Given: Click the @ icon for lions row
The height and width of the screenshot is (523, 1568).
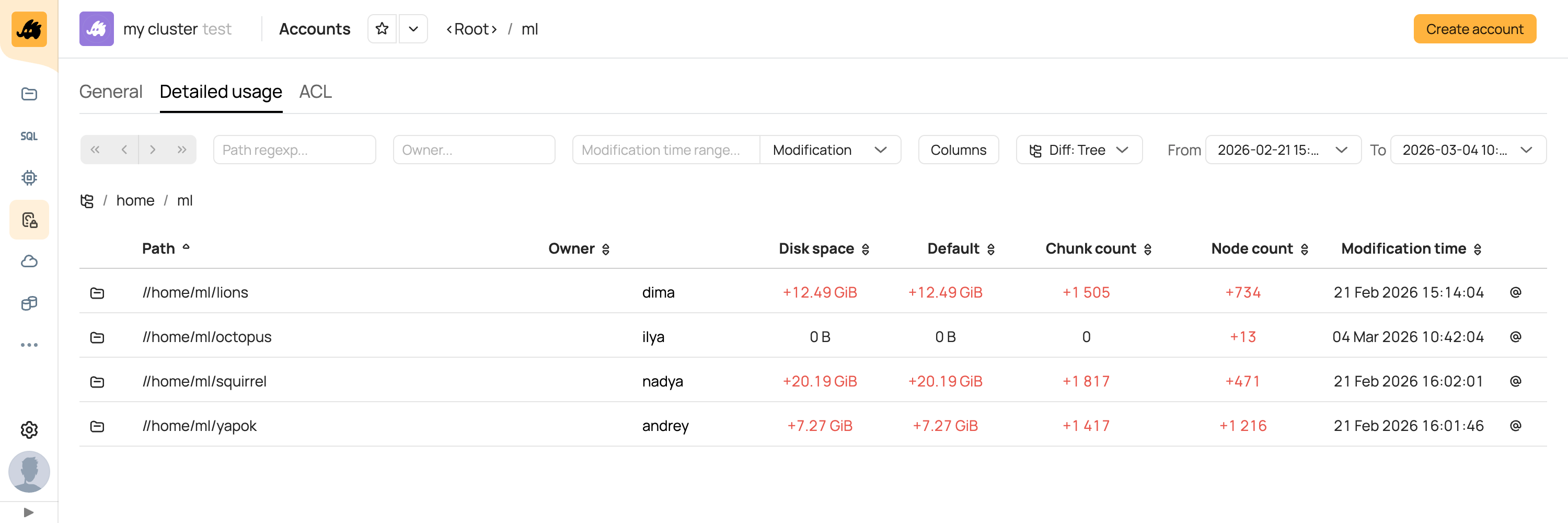Looking at the screenshot, I should tap(1515, 292).
